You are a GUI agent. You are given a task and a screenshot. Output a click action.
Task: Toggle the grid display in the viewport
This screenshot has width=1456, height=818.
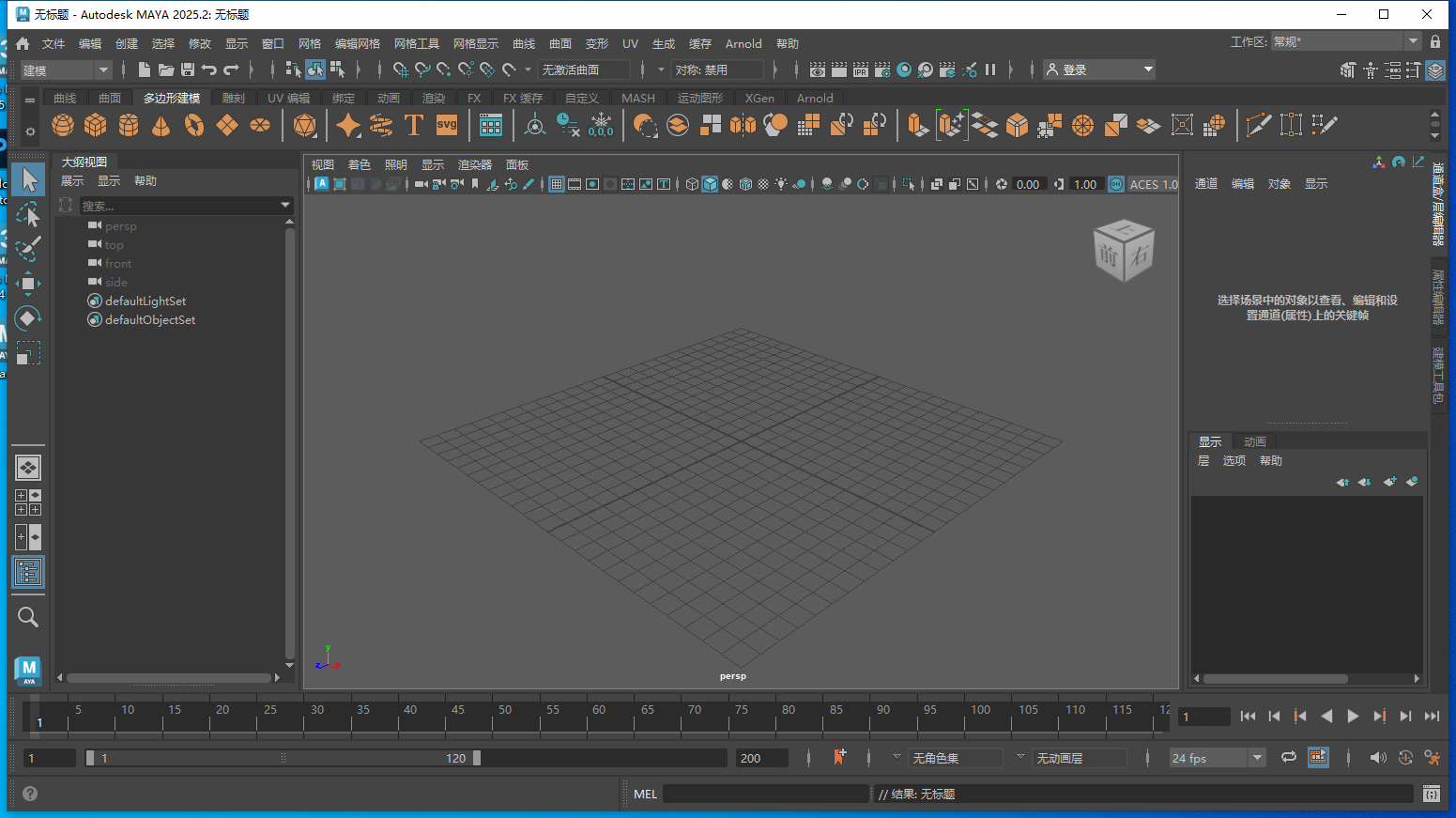[x=556, y=184]
